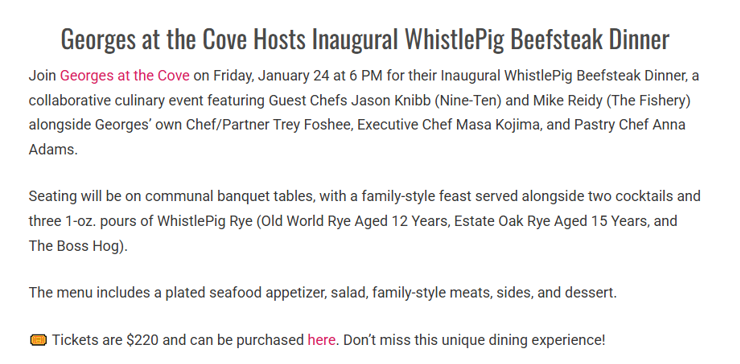This screenshot has width=740, height=364.
Task: Click the WhistlePig Beefsteak Dinner headline
Action: [x=365, y=39]
